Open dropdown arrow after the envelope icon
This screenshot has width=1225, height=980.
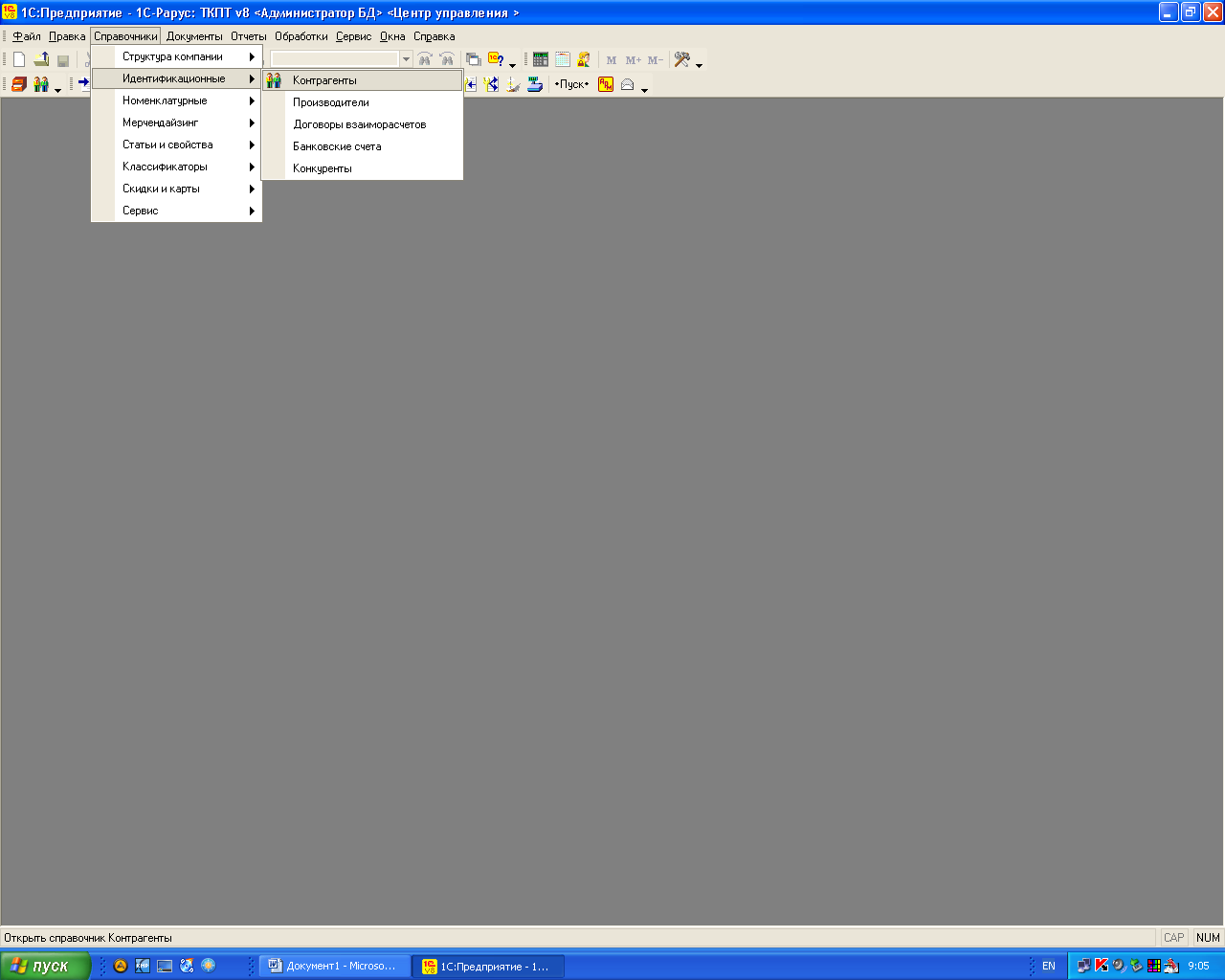point(644,90)
